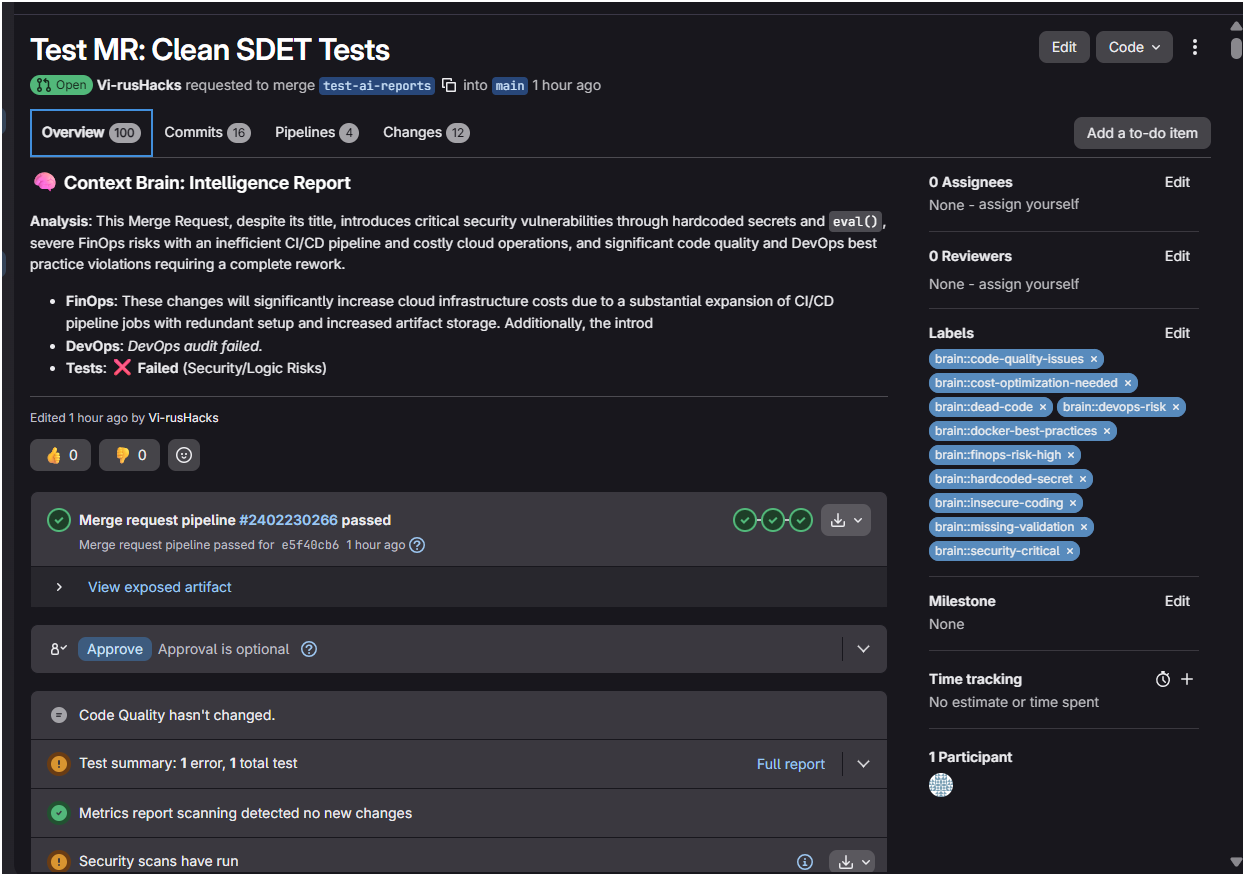Remove the brain::dead-code label
Image resolution: width=1245 pixels, height=876 pixels.
pos(1043,407)
